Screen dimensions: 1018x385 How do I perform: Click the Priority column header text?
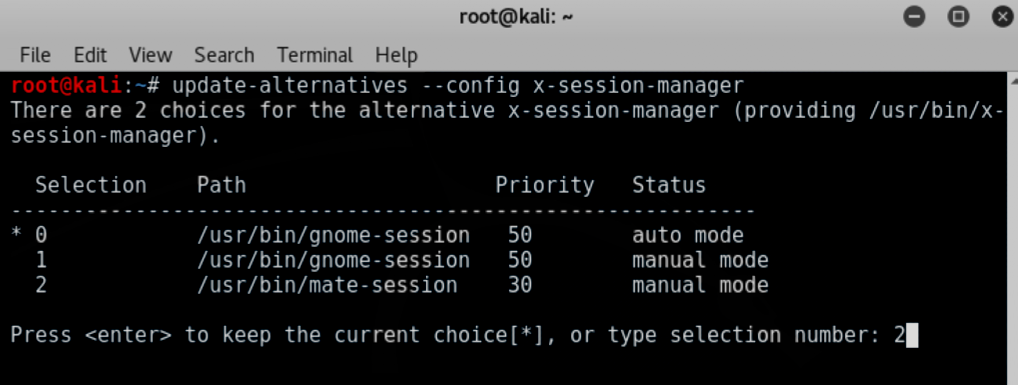[x=545, y=186]
